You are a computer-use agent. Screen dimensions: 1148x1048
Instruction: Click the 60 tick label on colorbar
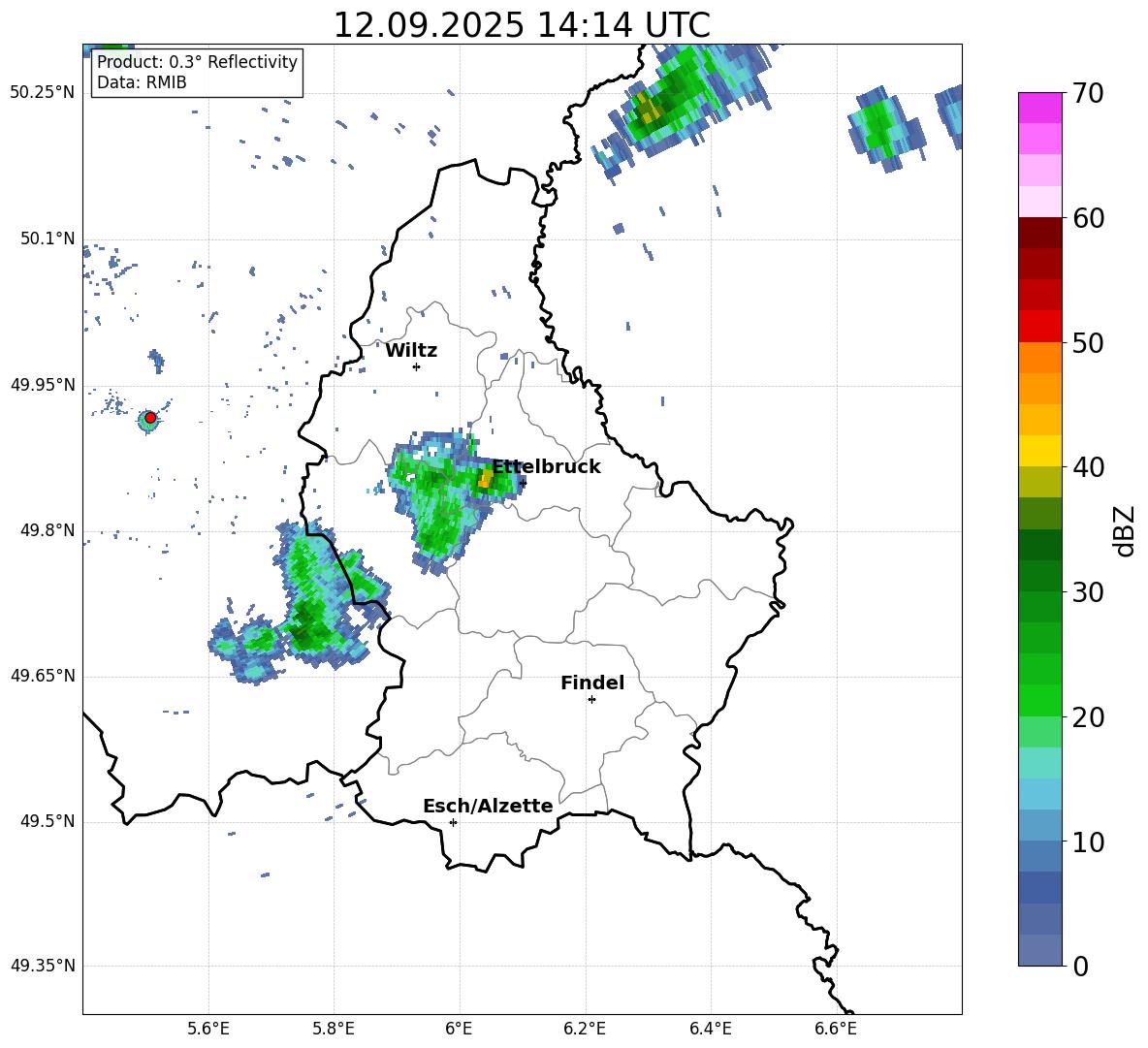click(1088, 218)
